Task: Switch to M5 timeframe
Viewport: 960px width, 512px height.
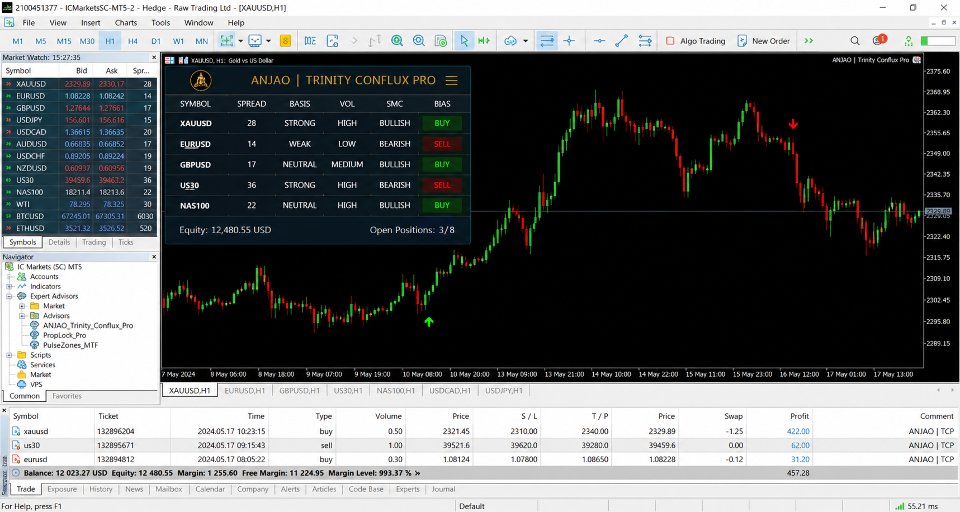Action: click(x=40, y=41)
